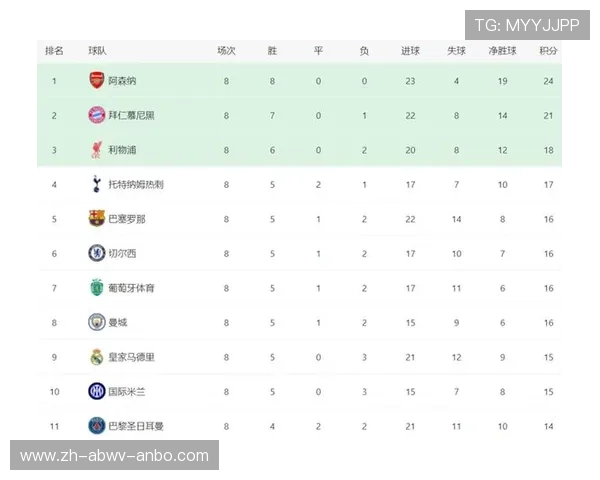Screen dimensions: 600x480
Task: Click the Sporting CP crest icon
Action: (96, 288)
